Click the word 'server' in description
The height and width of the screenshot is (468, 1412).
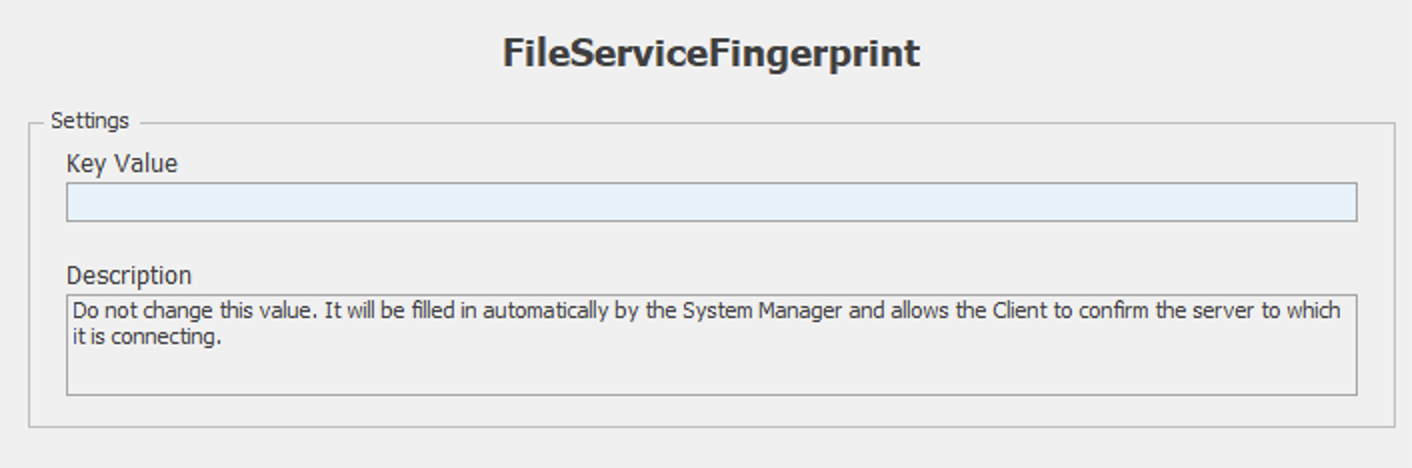coord(1221,311)
